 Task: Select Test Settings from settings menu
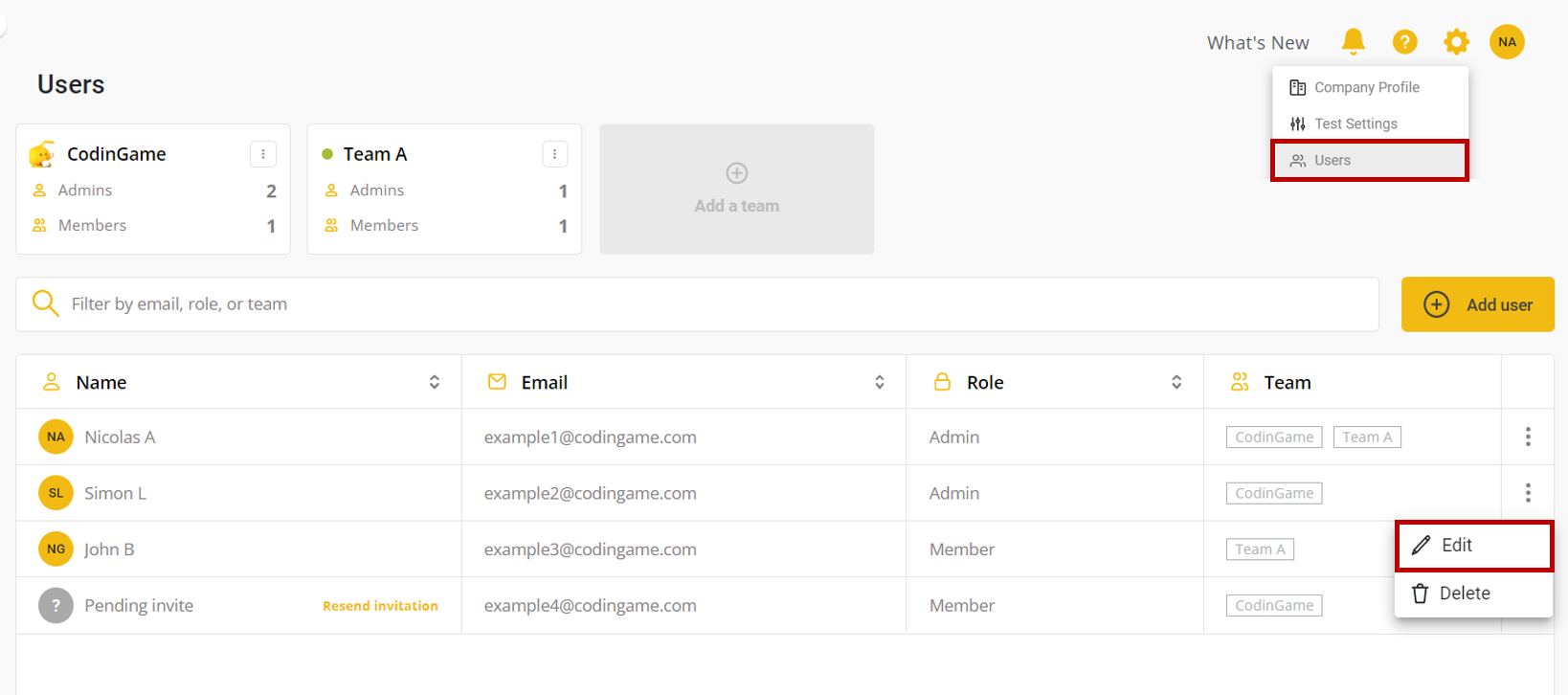pos(1355,123)
